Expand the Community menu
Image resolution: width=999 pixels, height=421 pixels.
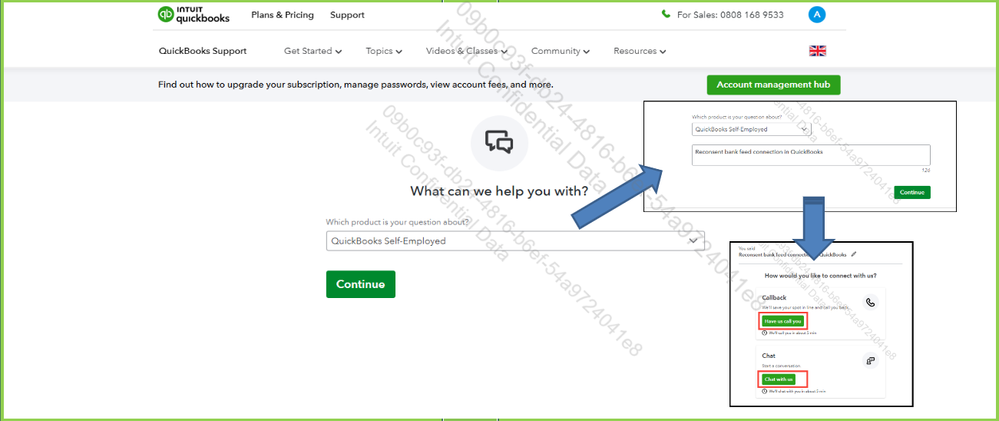click(x=560, y=51)
